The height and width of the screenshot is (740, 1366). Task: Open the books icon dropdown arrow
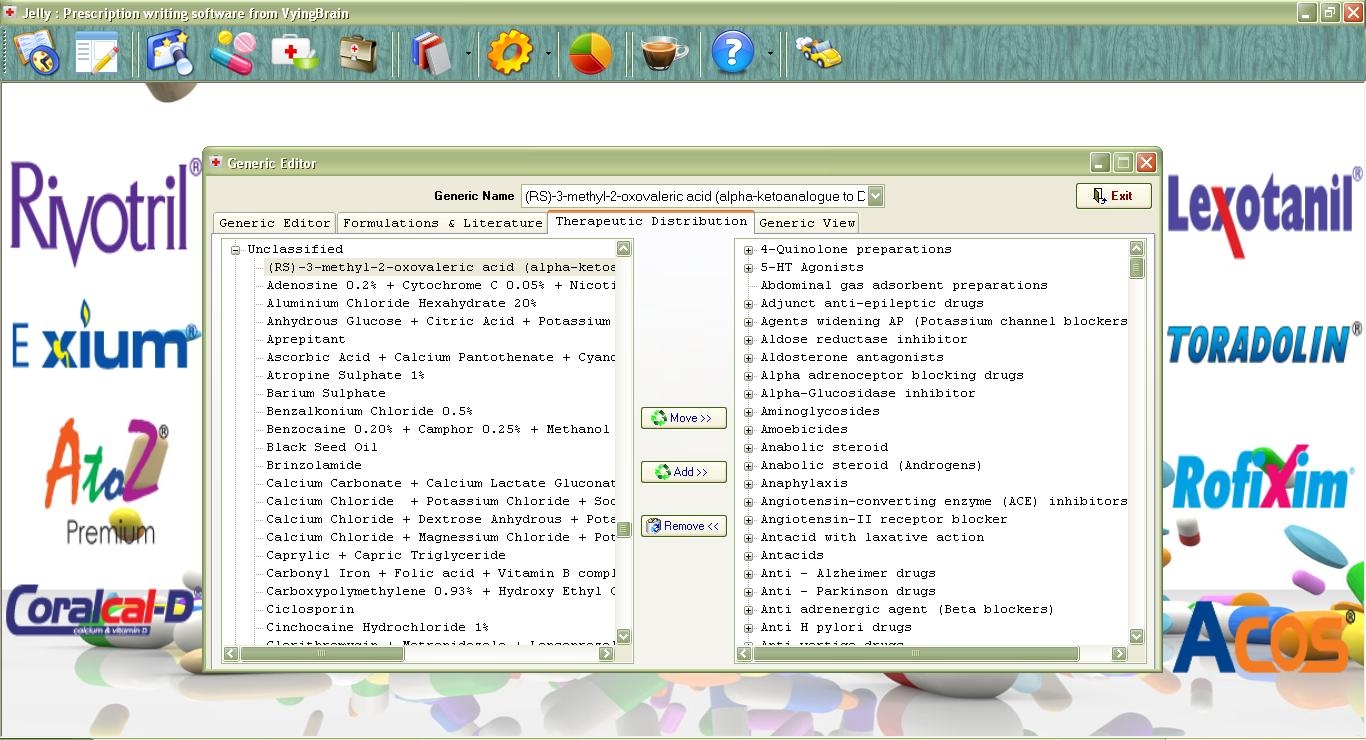pyautogui.click(x=468, y=53)
